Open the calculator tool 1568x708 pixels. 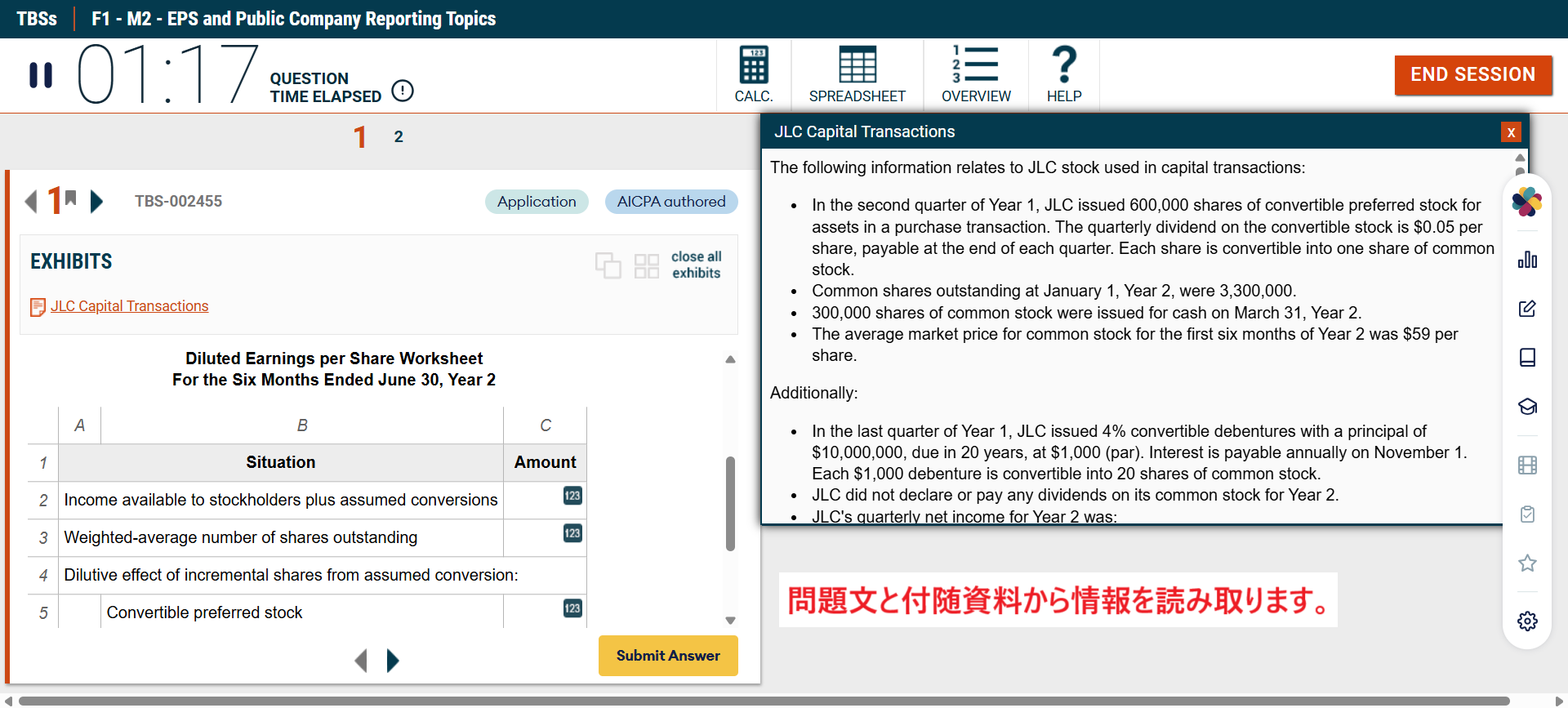(x=753, y=75)
